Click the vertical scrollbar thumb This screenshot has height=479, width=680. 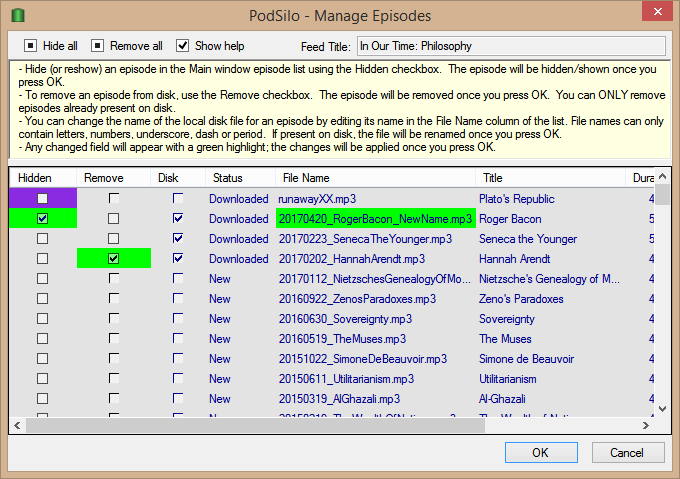click(x=662, y=194)
